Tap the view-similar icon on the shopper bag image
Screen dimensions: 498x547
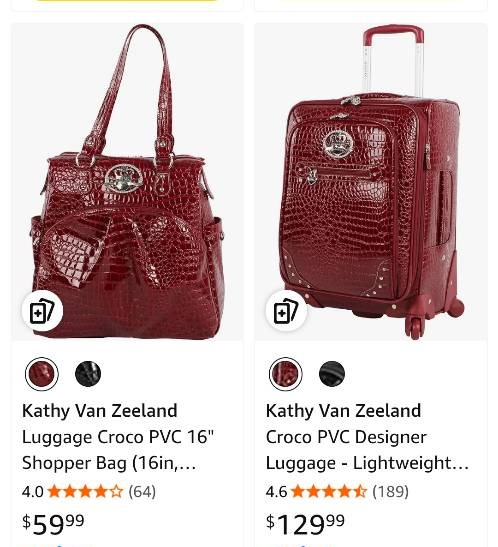tap(42, 311)
